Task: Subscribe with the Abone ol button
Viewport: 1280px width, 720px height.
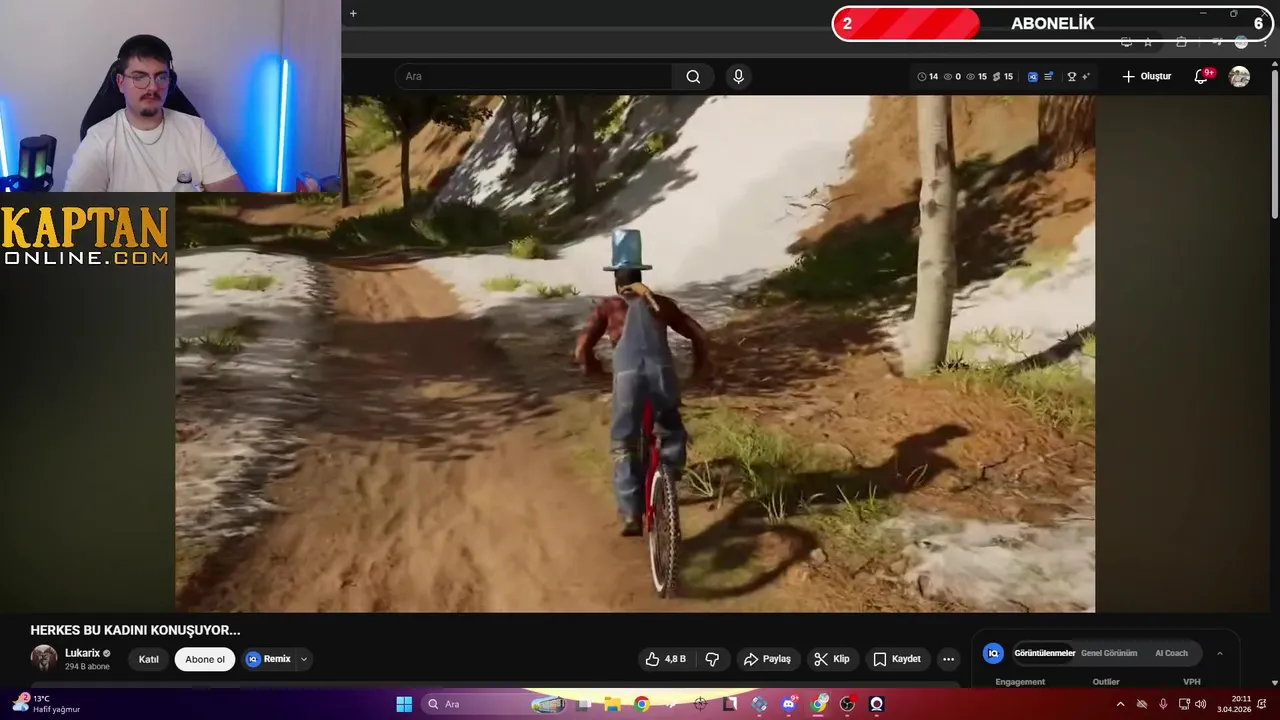Action: tap(205, 659)
